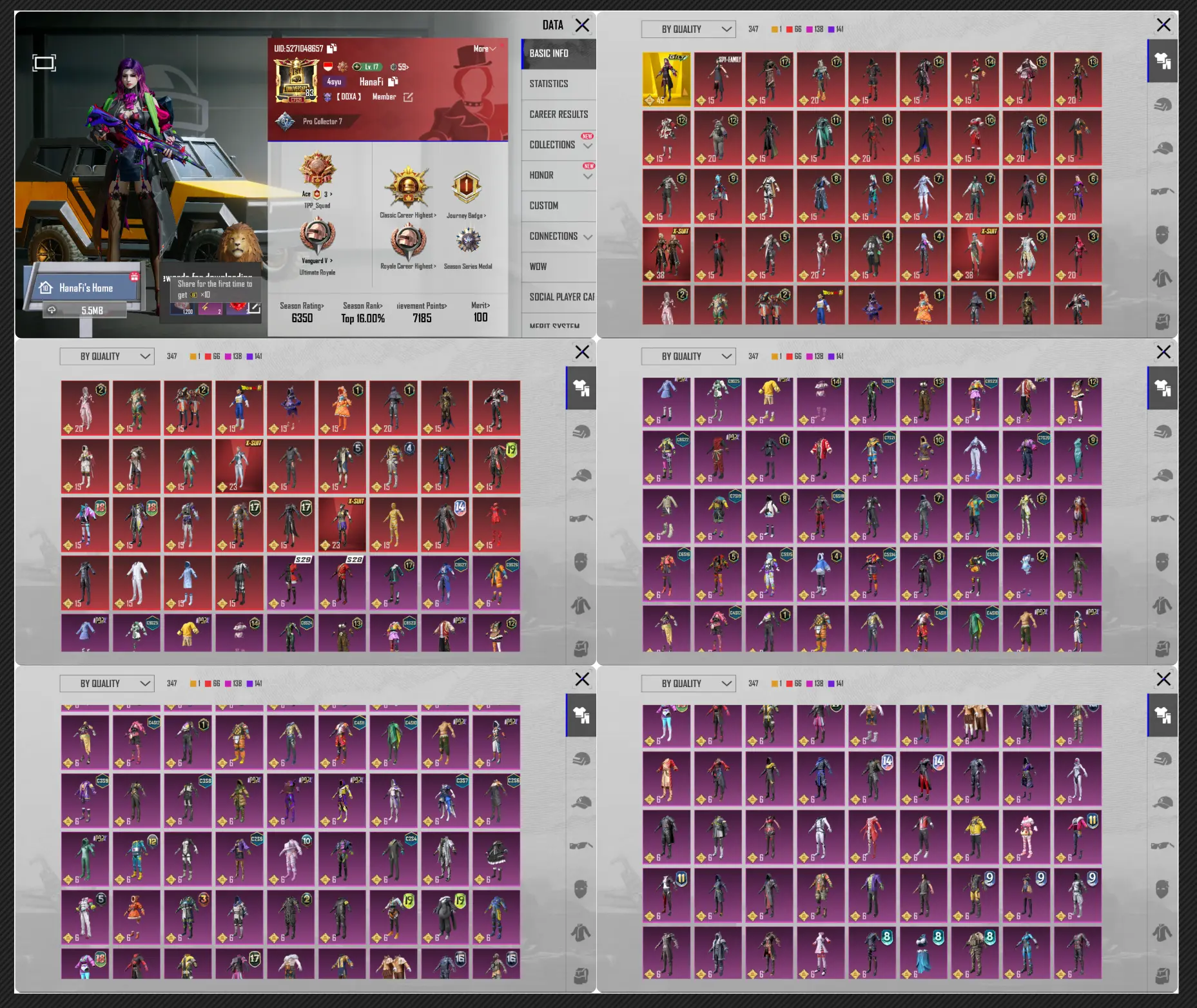Open the Season Rating details
Screen dimensions: 1197x1008
point(302,313)
